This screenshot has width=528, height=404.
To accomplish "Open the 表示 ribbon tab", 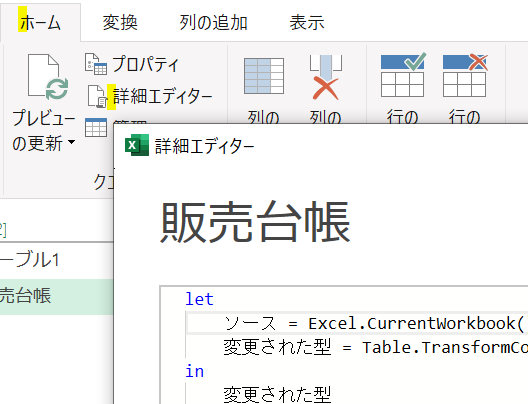I will coord(307,23).
